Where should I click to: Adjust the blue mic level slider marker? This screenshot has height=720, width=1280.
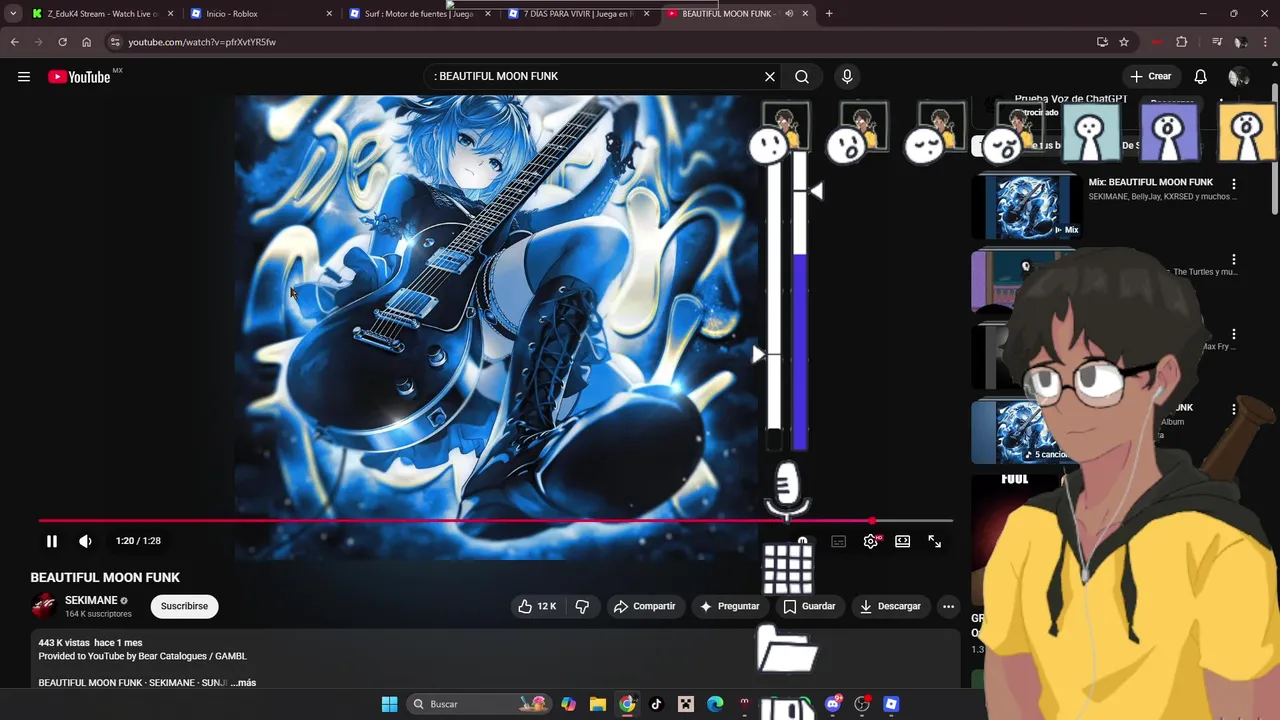click(x=816, y=191)
